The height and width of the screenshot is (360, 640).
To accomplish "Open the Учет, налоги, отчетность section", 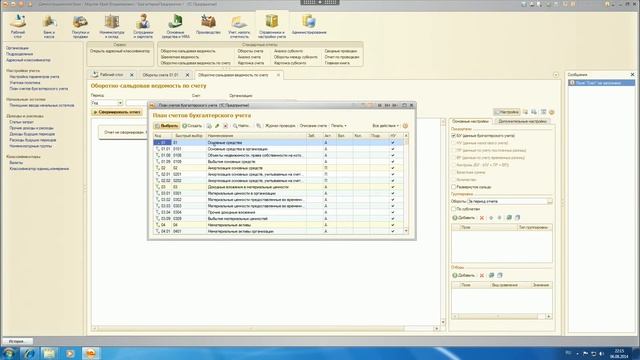I will (239, 25).
